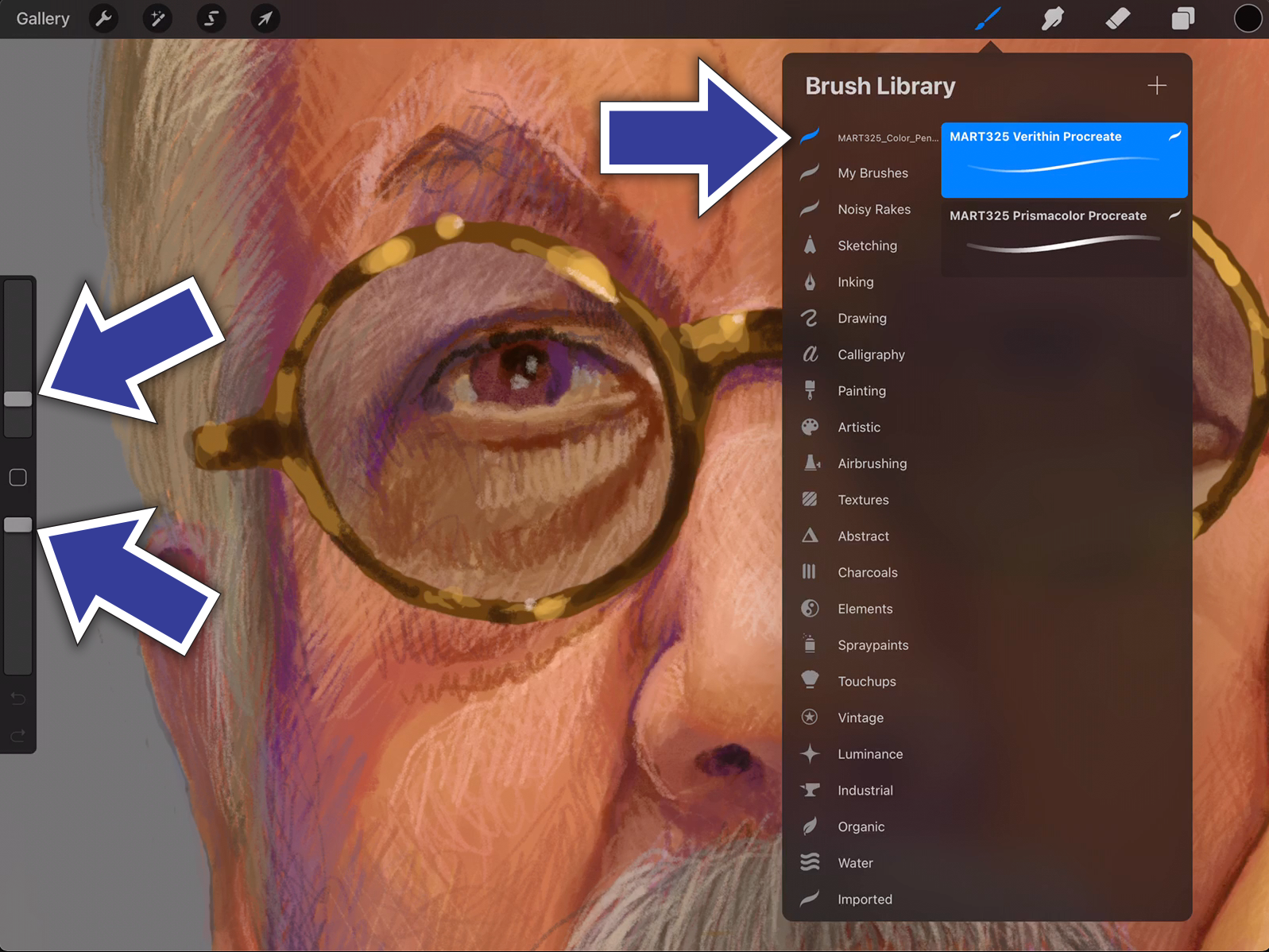Open the Layers panel
This screenshot has width=1269, height=952.
tap(1183, 18)
